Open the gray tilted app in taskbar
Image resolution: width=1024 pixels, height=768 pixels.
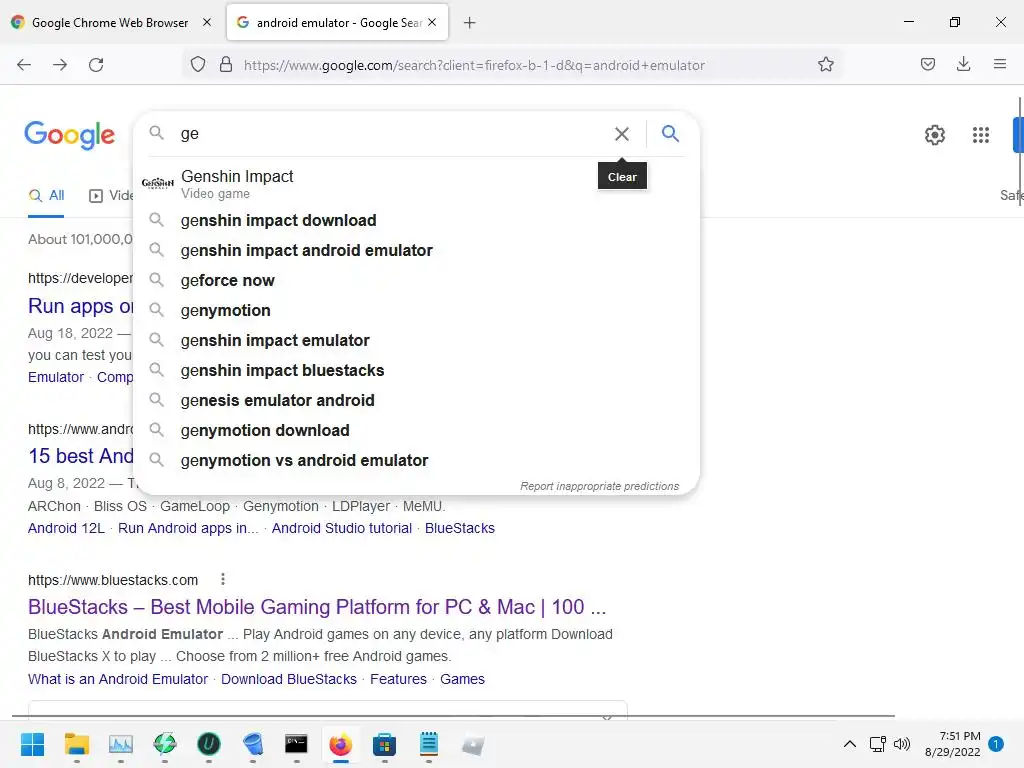tap(472, 744)
